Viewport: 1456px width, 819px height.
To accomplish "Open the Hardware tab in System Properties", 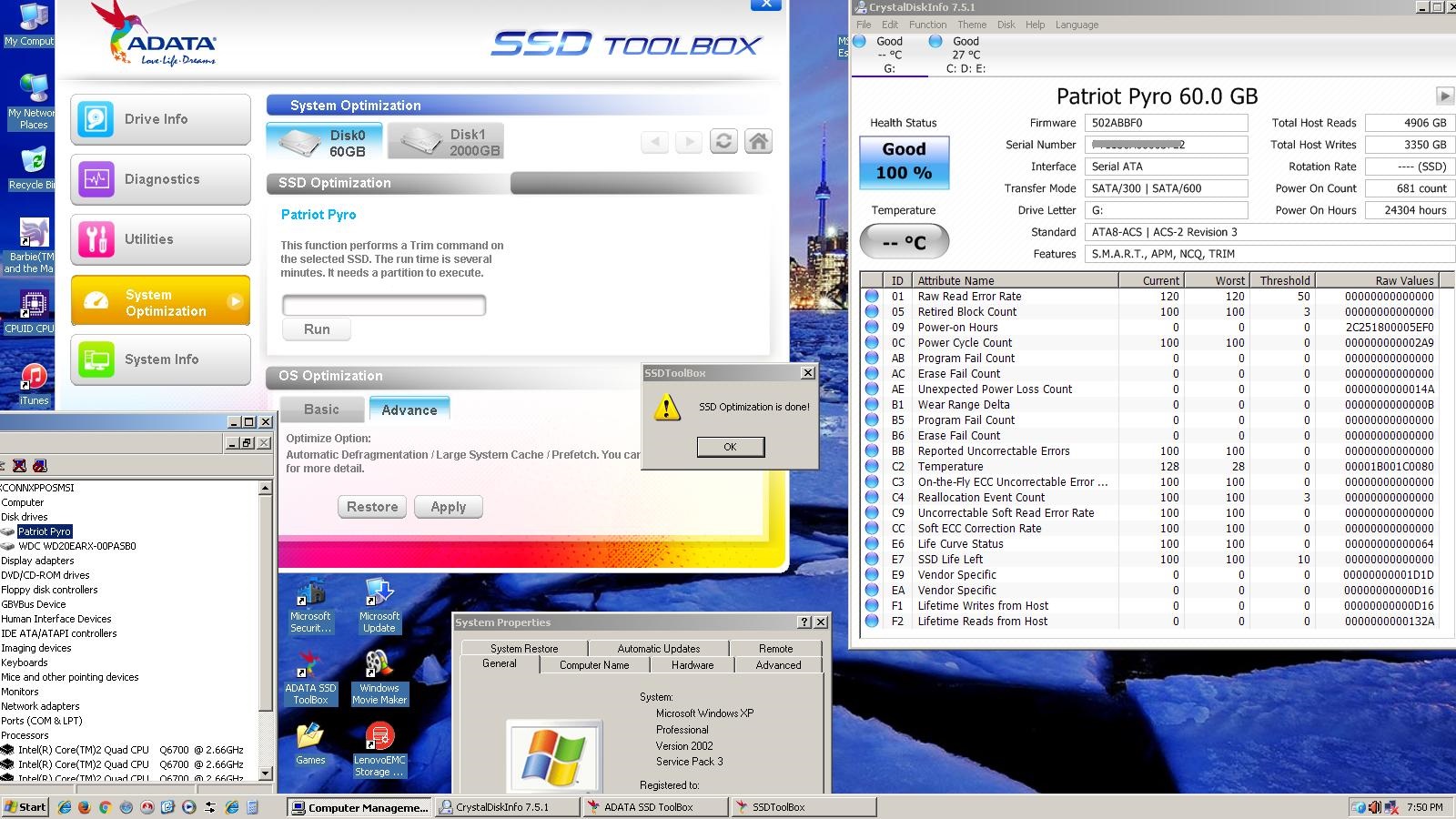I will [693, 665].
